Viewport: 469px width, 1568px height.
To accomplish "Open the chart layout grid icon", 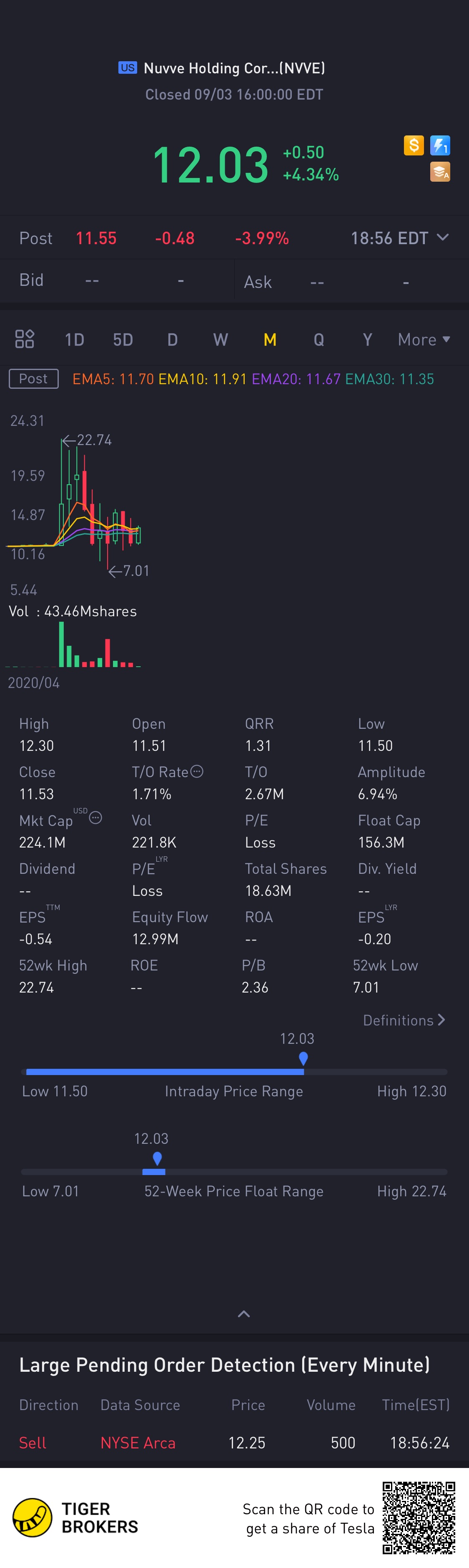I will (x=24, y=339).
